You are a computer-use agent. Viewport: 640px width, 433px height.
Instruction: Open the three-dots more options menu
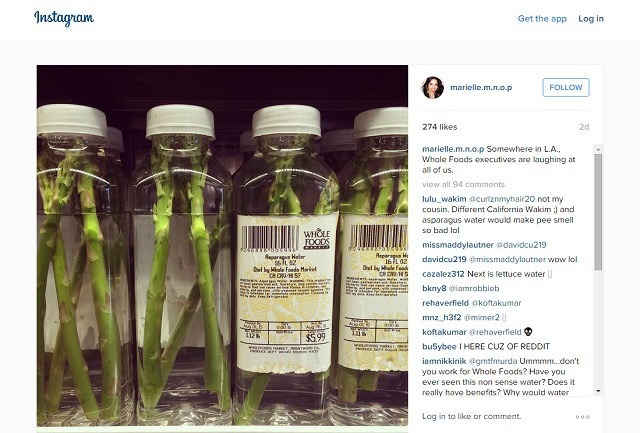point(582,417)
